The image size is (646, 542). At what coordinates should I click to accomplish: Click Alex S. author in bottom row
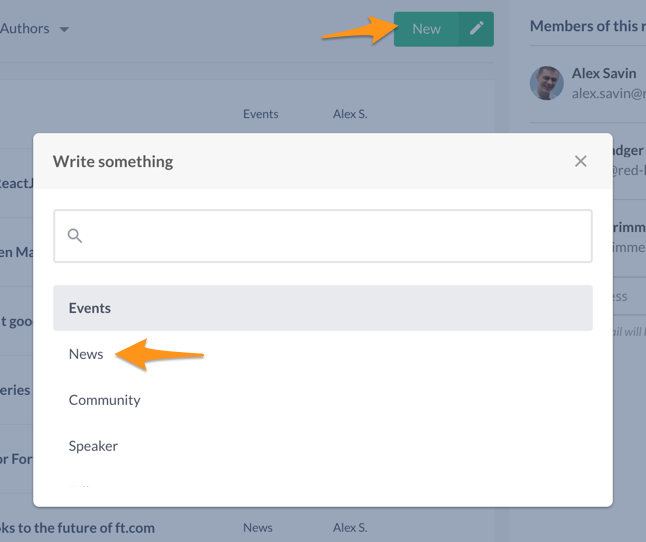click(x=350, y=527)
